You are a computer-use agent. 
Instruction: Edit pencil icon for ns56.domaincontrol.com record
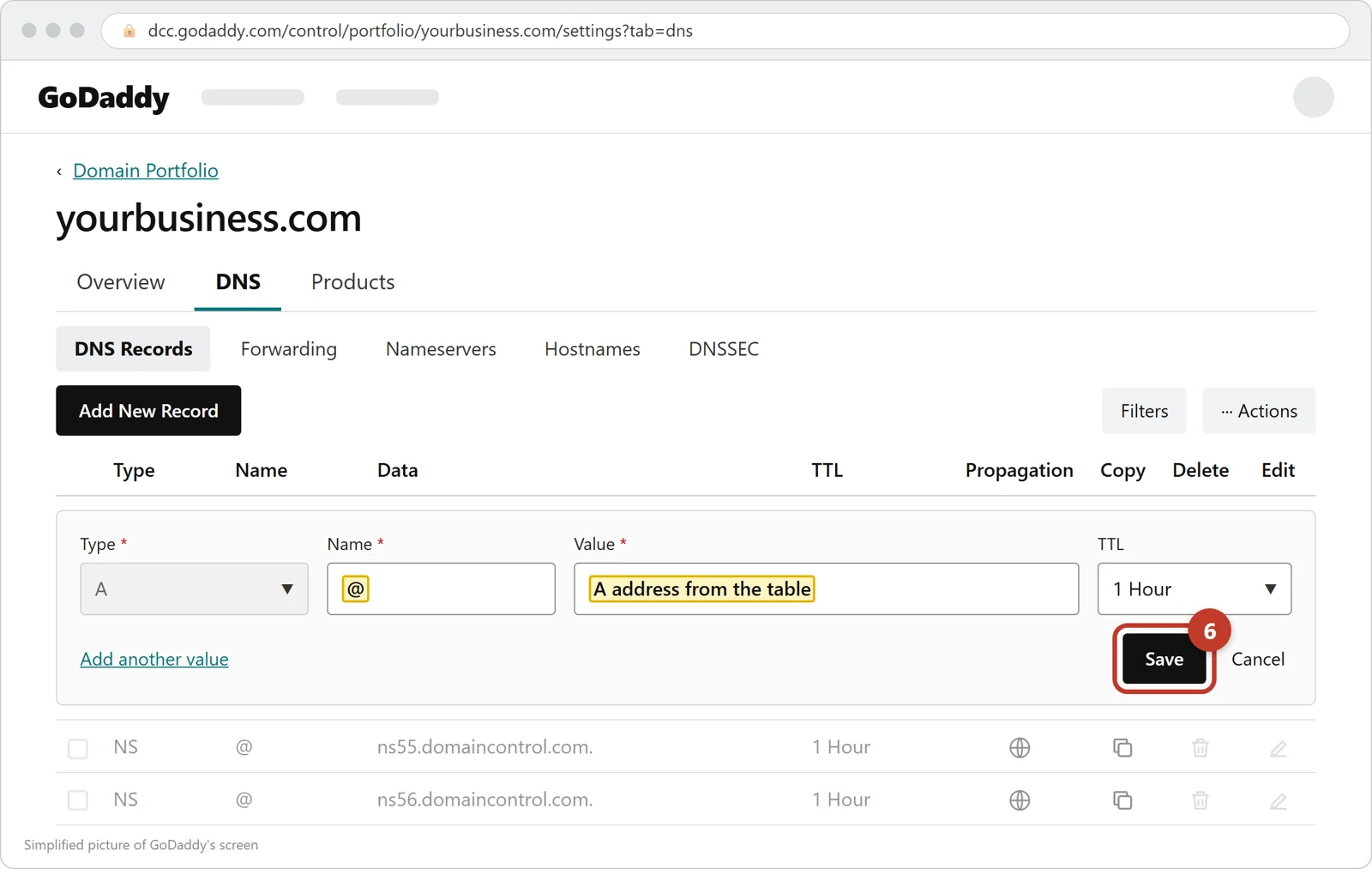(1279, 800)
